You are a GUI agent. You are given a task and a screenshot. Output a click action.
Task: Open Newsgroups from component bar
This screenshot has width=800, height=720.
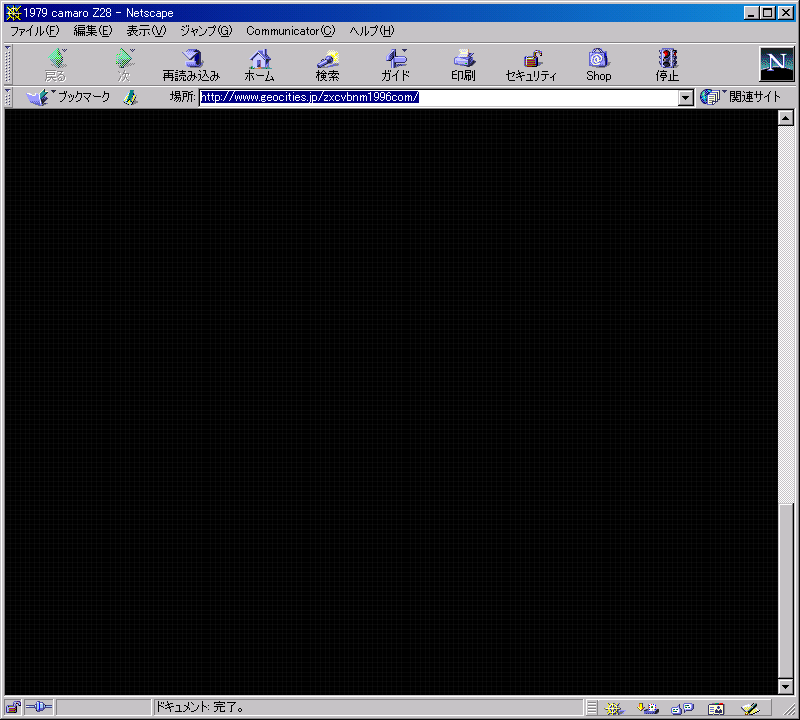[x=682, y=708]
